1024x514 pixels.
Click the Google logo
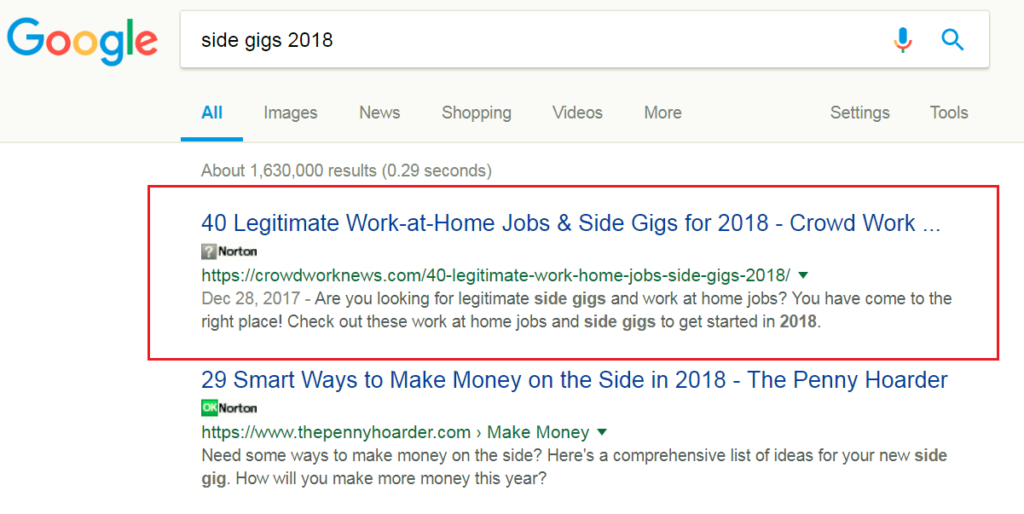(82, 40)
